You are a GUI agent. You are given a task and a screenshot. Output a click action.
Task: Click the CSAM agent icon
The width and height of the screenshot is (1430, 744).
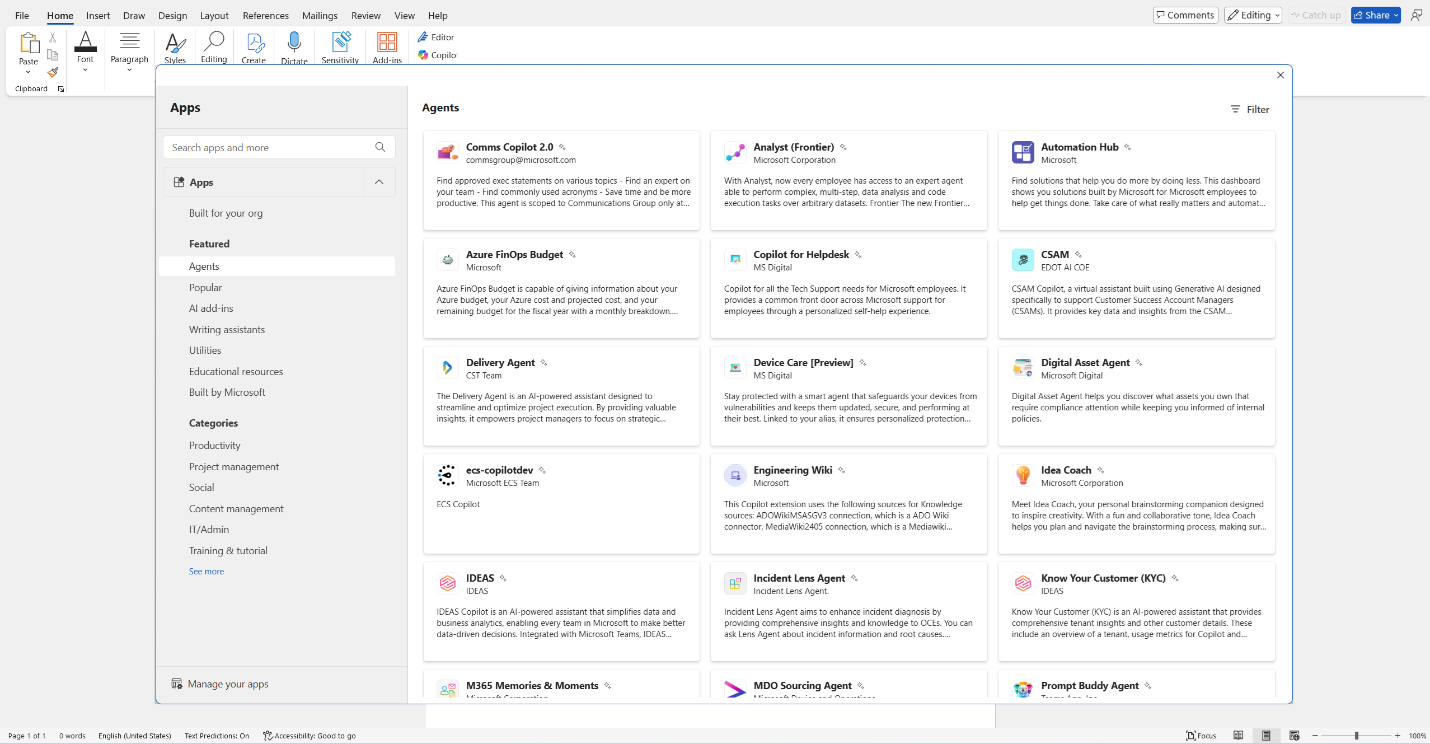[1022, 260]
